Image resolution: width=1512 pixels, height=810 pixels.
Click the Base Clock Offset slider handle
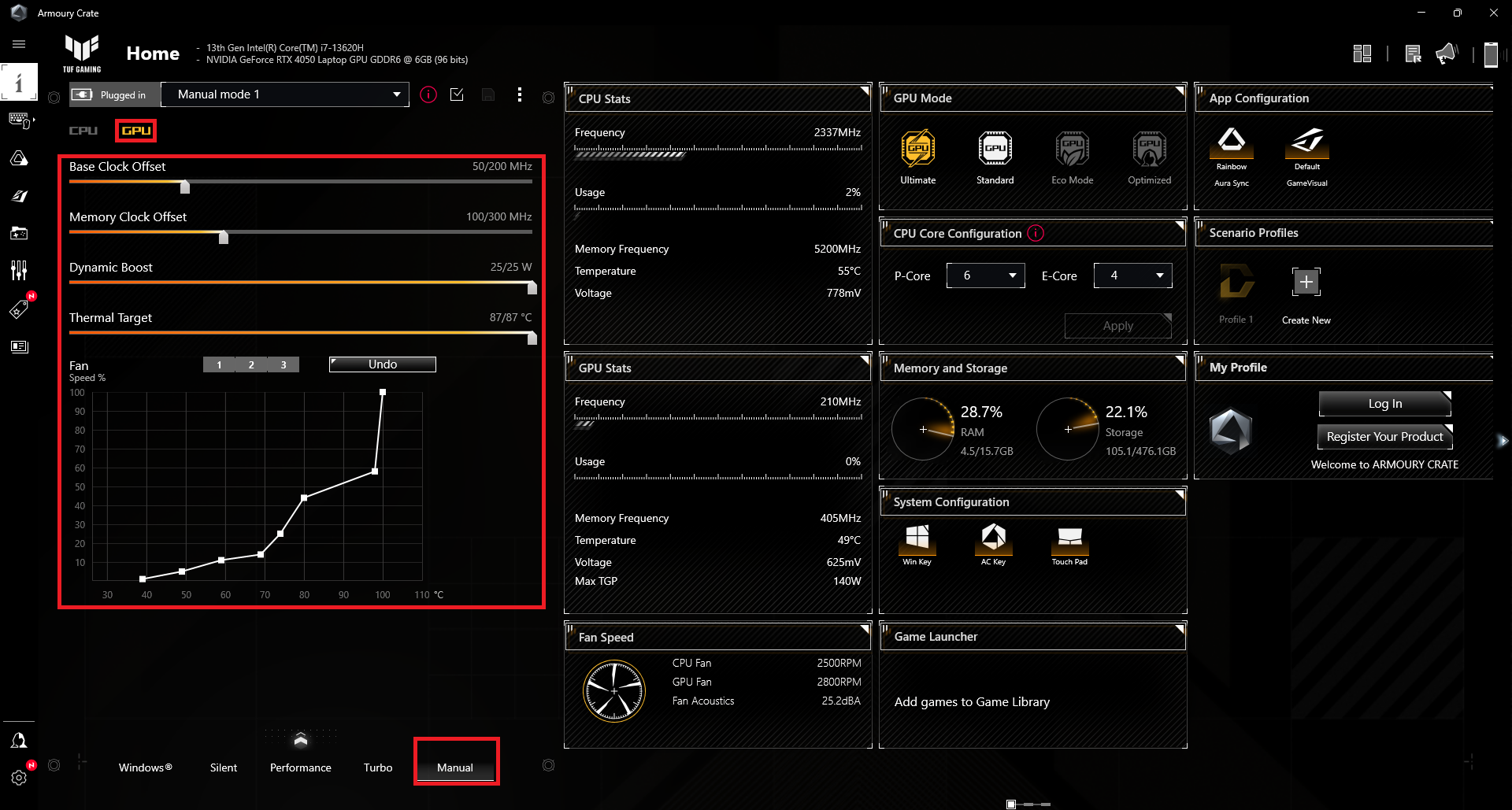pyautogui.click(x=185, y=187)
